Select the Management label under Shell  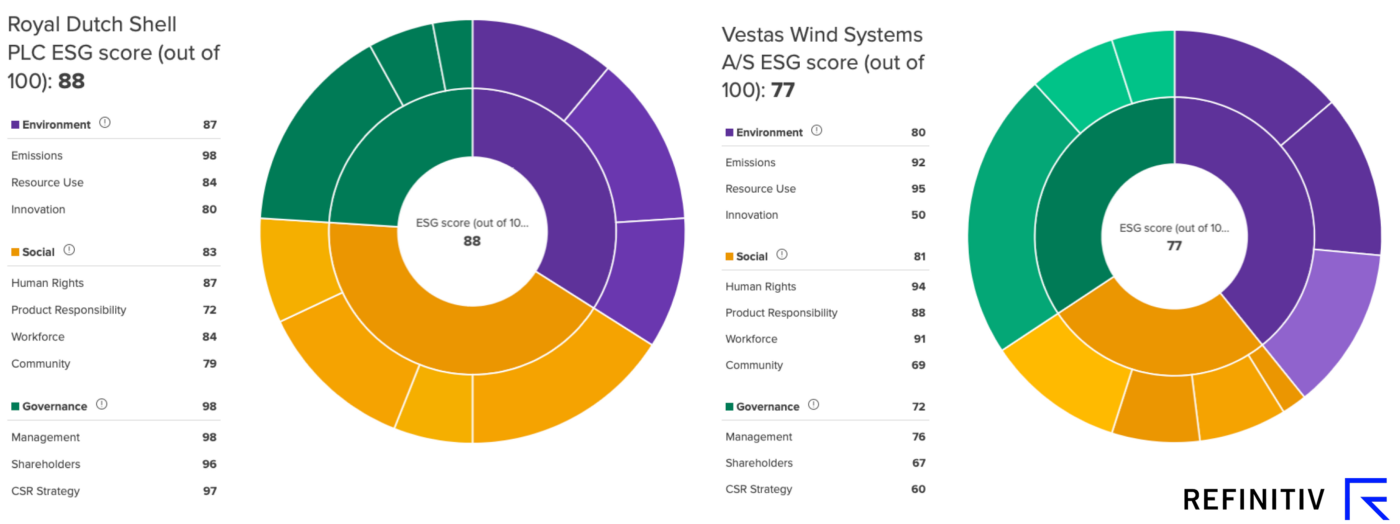(45, 437)
